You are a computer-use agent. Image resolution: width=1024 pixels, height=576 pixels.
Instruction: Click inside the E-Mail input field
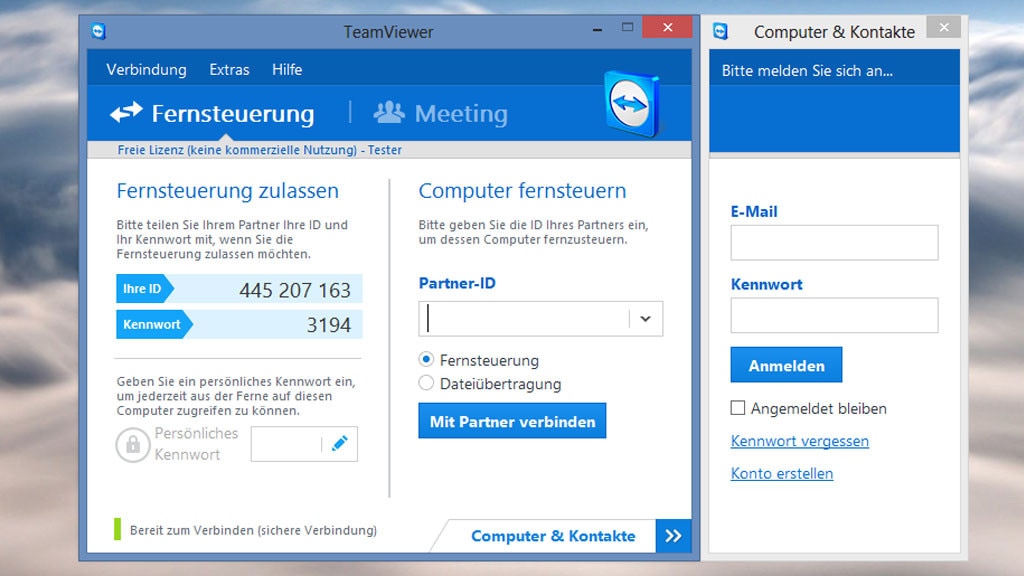pos(834,242)
